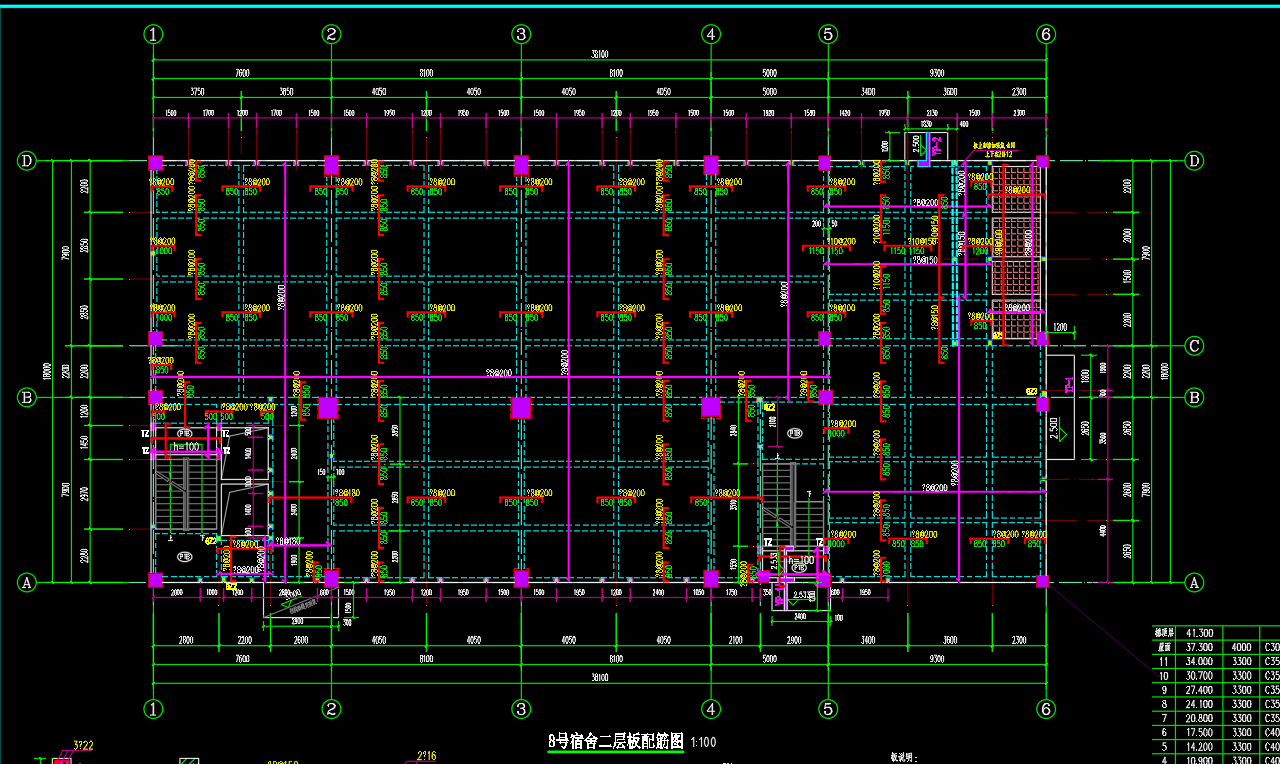Click the 1200 dimension near axis C
1280x764 pixels.
pos(1061,327)
